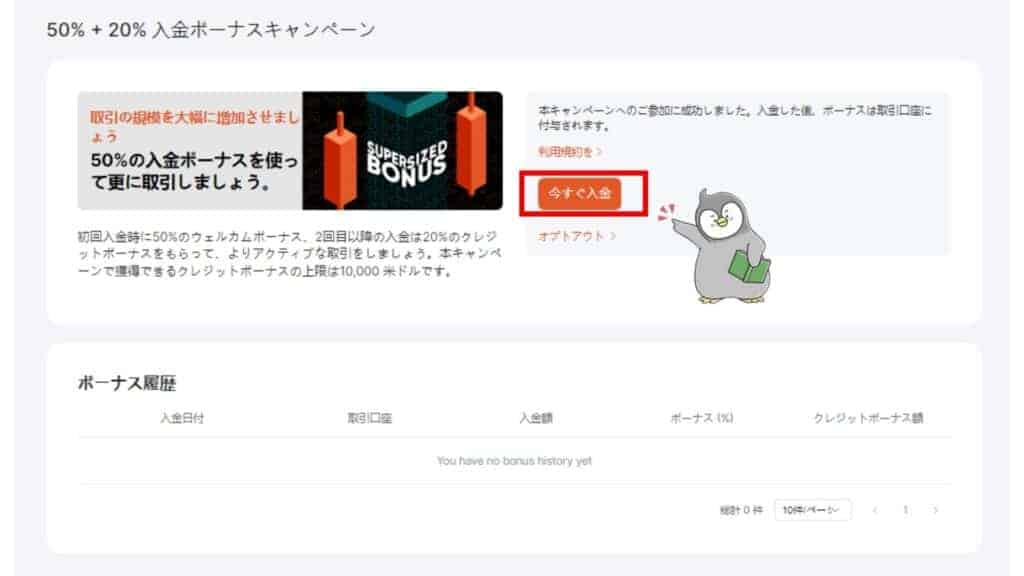Click the 'You have no bonus history yet' message

click(x=515, y=461)
